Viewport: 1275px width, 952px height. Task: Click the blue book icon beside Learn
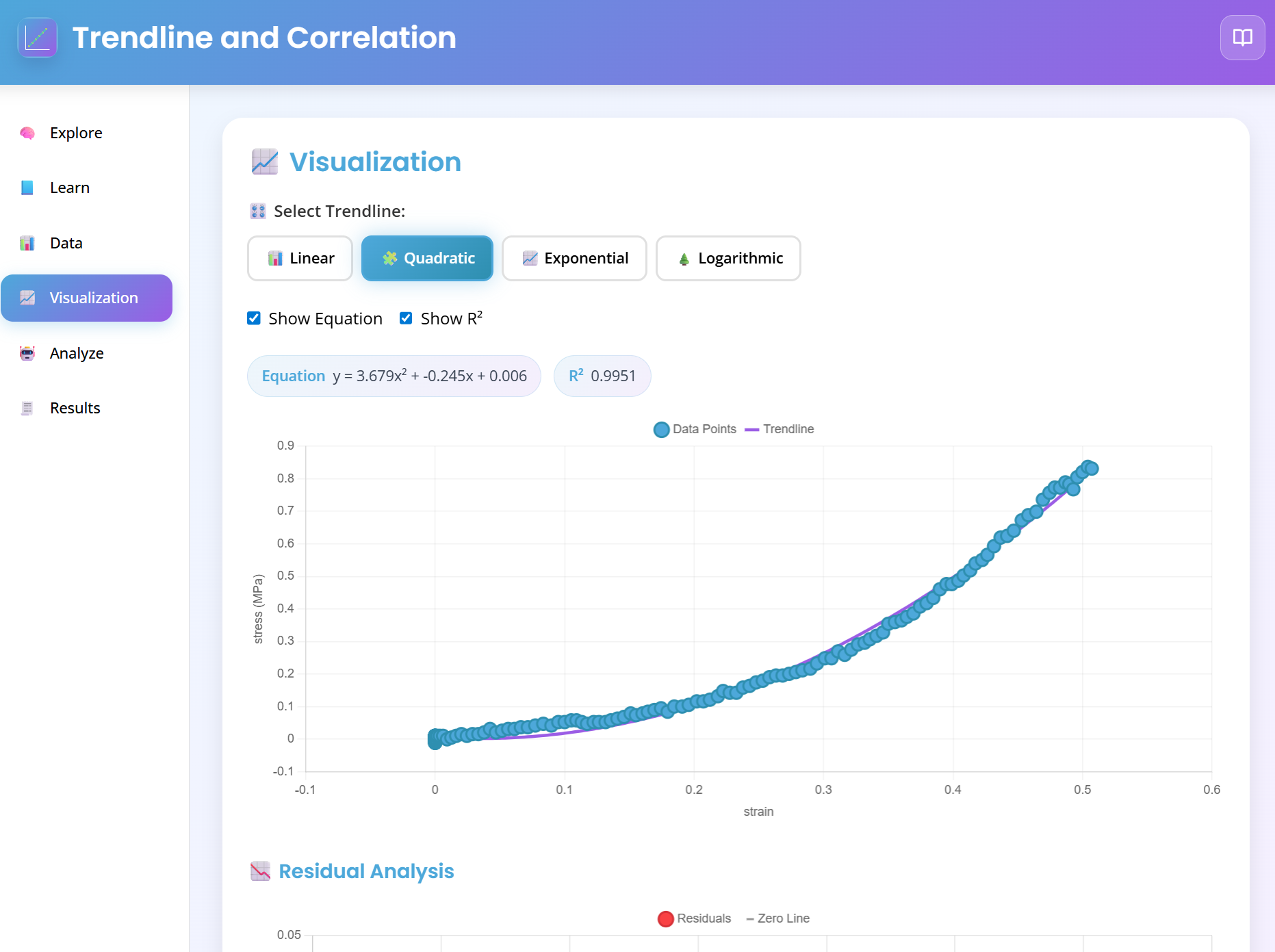(27, 188)
